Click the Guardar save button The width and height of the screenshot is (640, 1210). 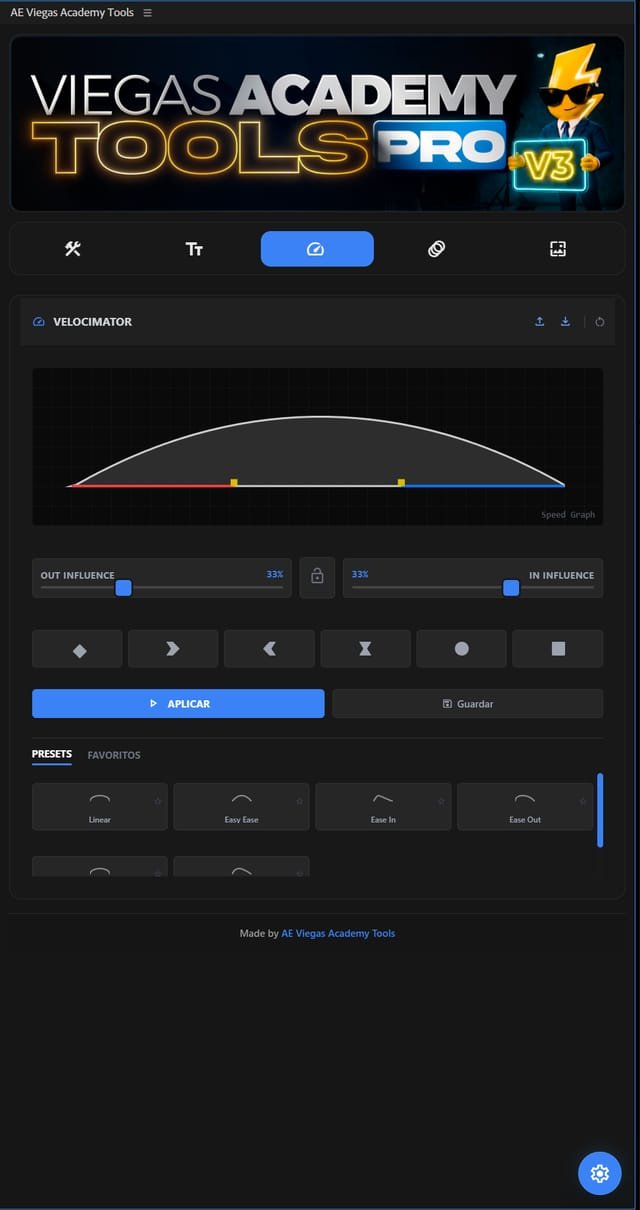467,704
